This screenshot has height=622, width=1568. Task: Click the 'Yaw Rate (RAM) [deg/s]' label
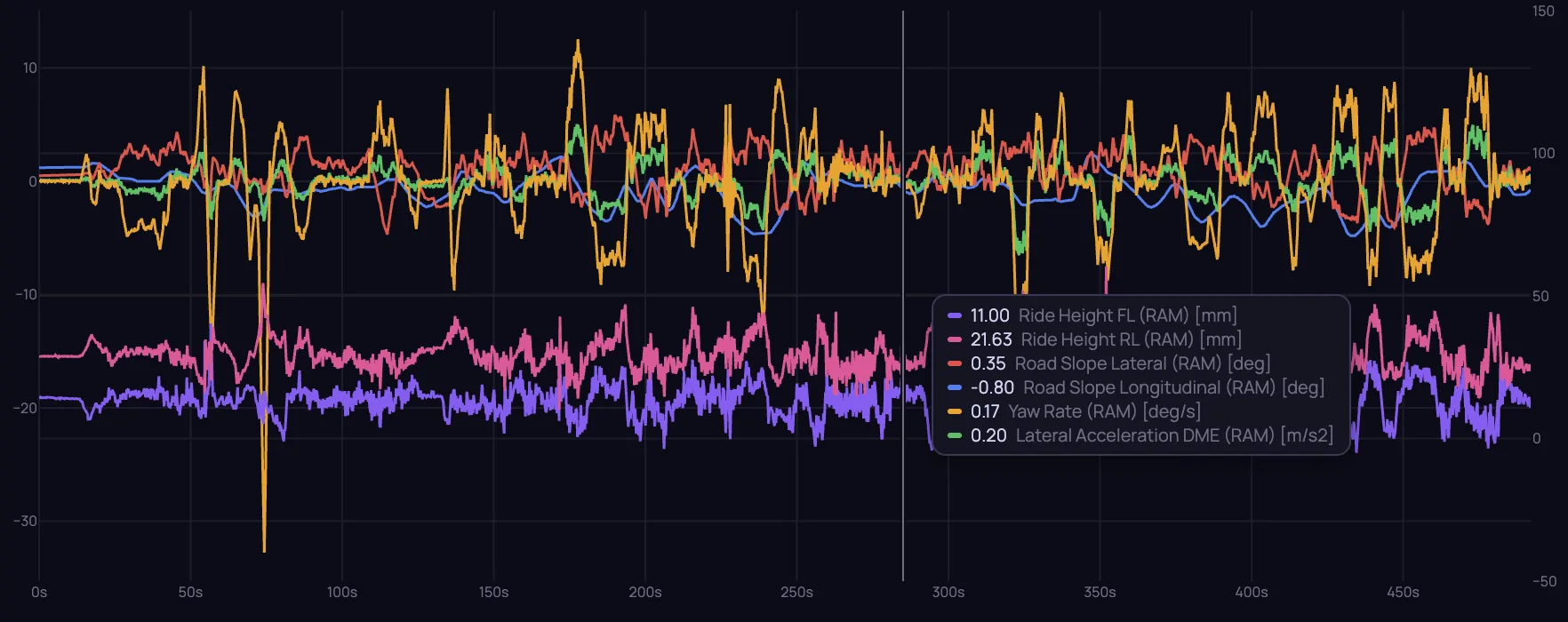(x=1104, y=411)
